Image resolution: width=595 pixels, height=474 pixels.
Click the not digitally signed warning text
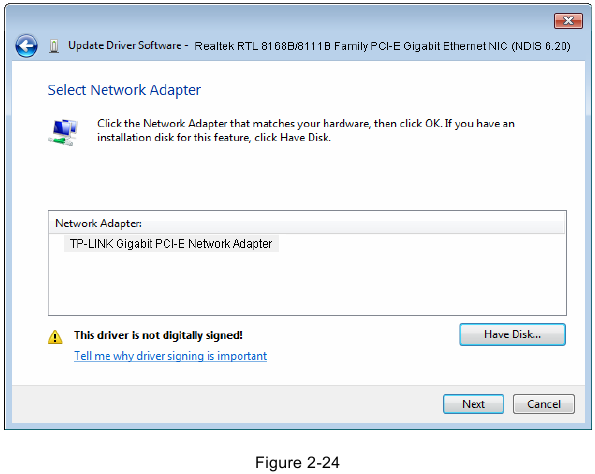(x=158, y=335)
